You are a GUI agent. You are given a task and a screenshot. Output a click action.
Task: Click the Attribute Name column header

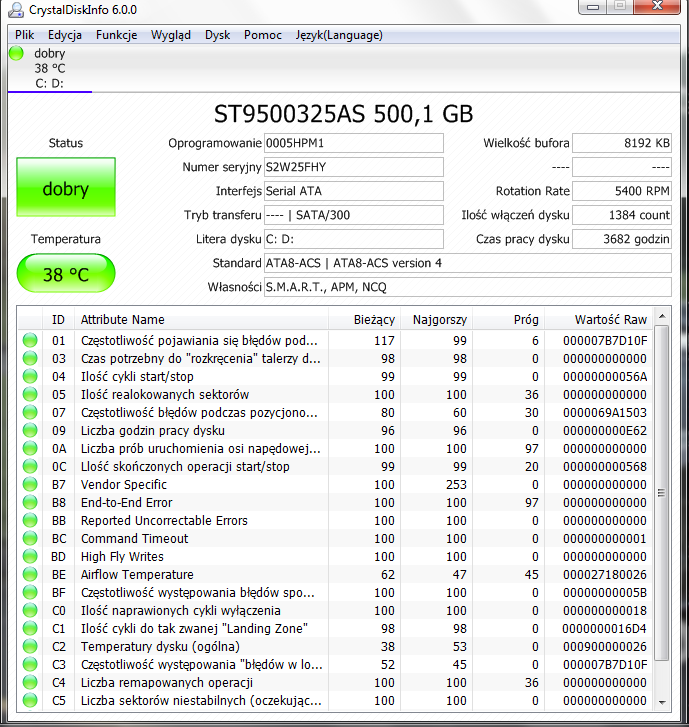click(201, 319)
